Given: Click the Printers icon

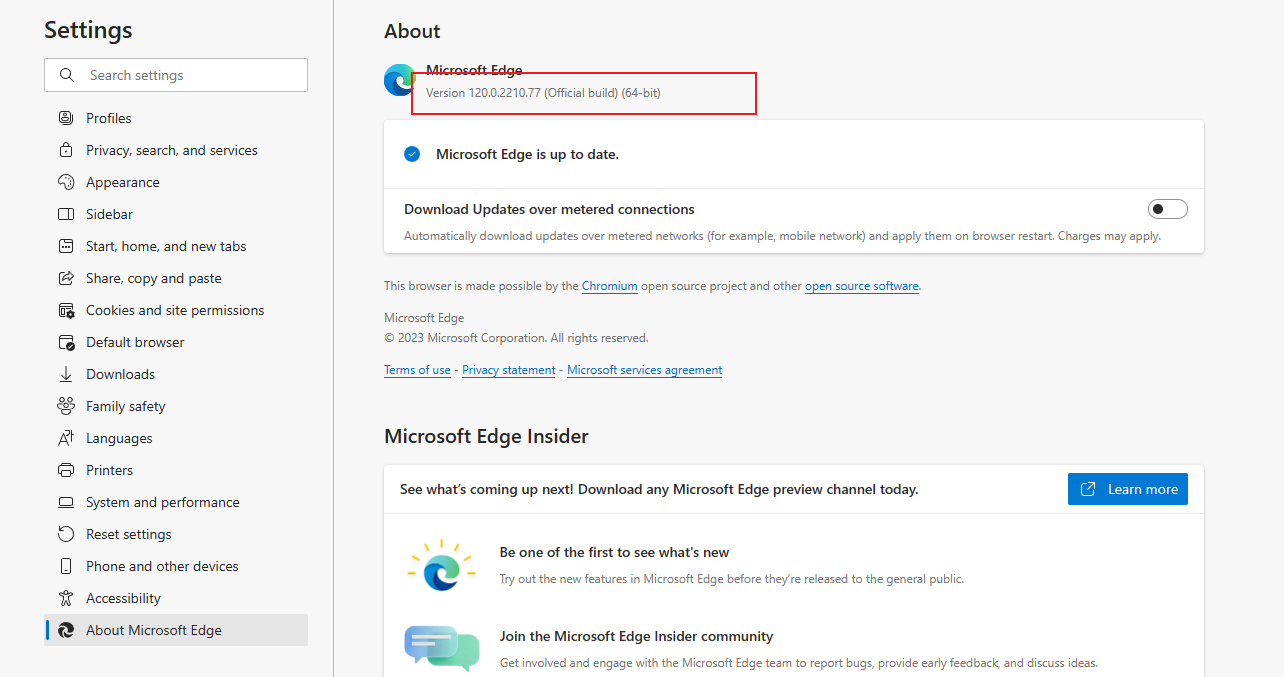Looking at the screenshot, I should click(66, 470).
